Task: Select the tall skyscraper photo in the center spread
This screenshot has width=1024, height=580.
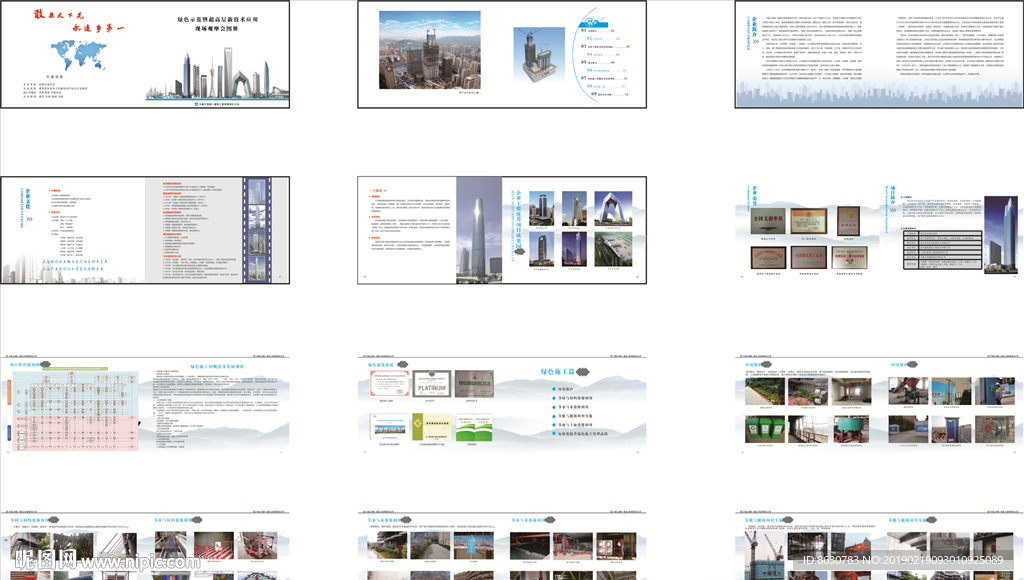Action: (479, 230)
